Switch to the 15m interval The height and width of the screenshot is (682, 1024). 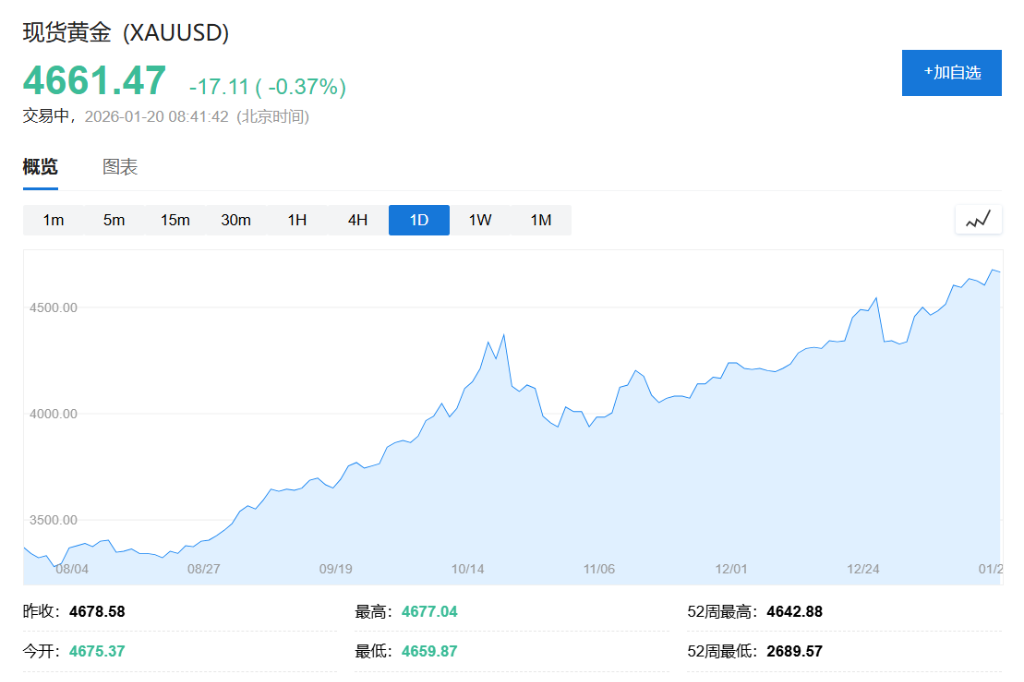point(175,220)
